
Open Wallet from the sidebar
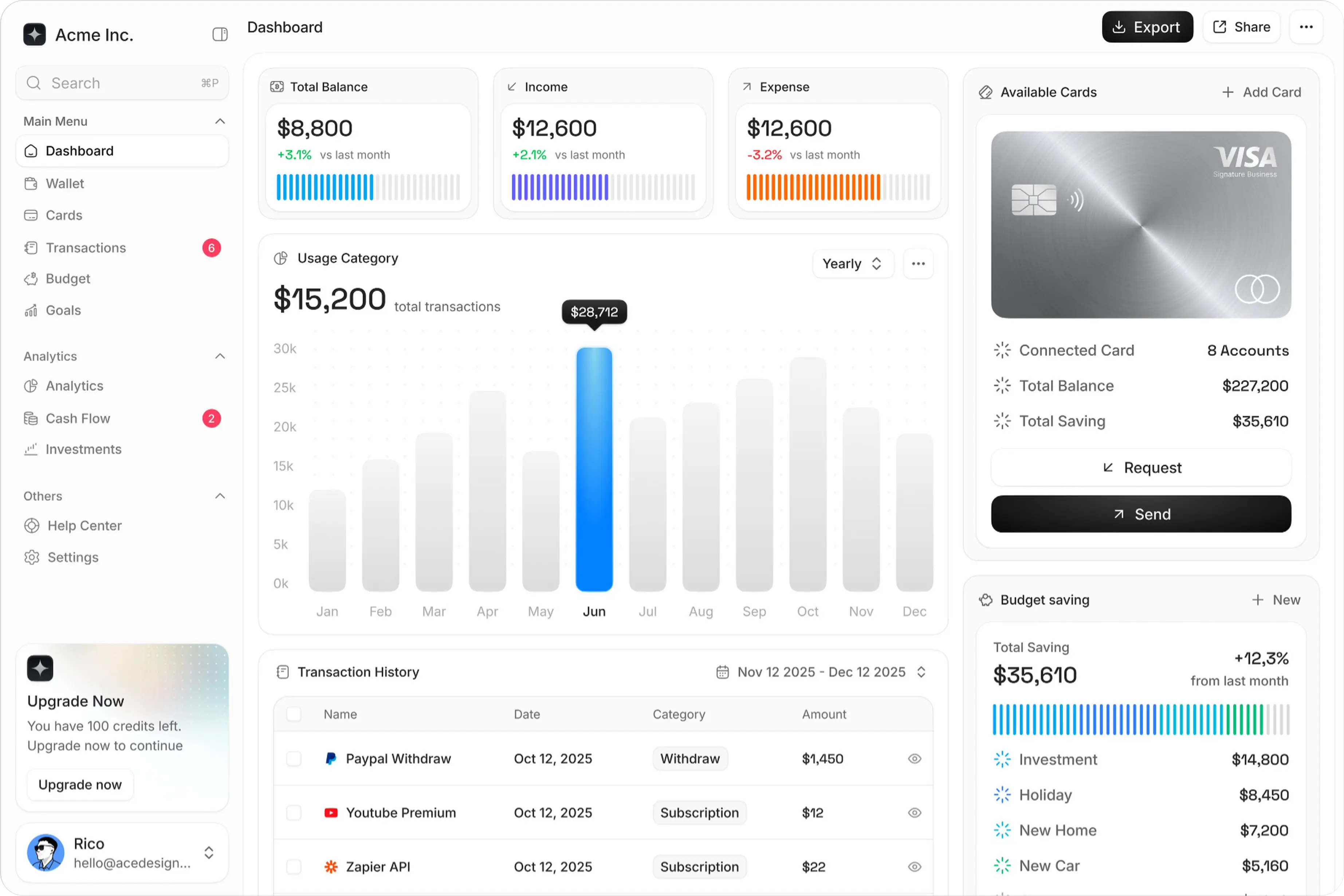(122, 183)
